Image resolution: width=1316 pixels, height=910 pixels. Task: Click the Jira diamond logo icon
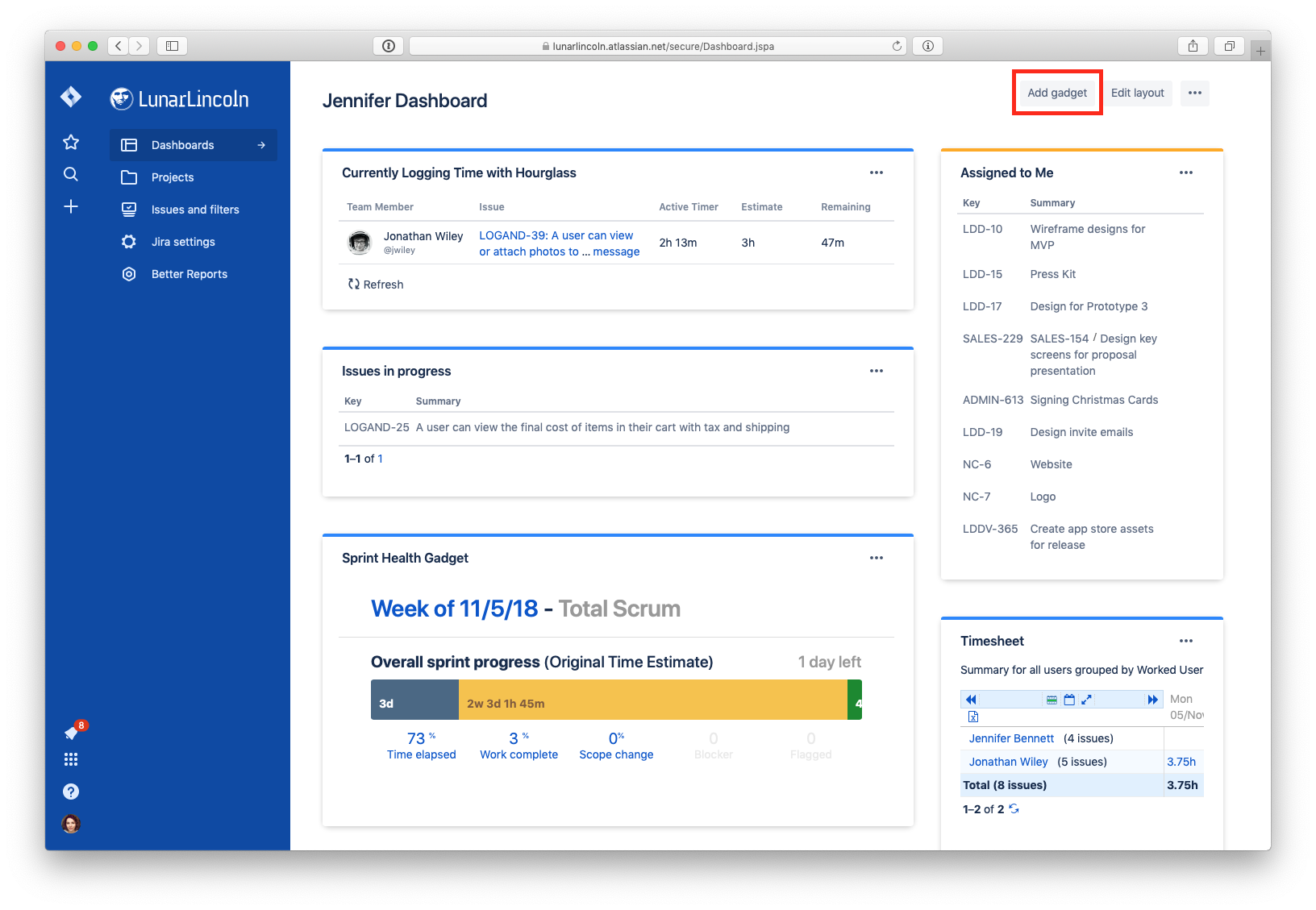click(x=71, y=98)
